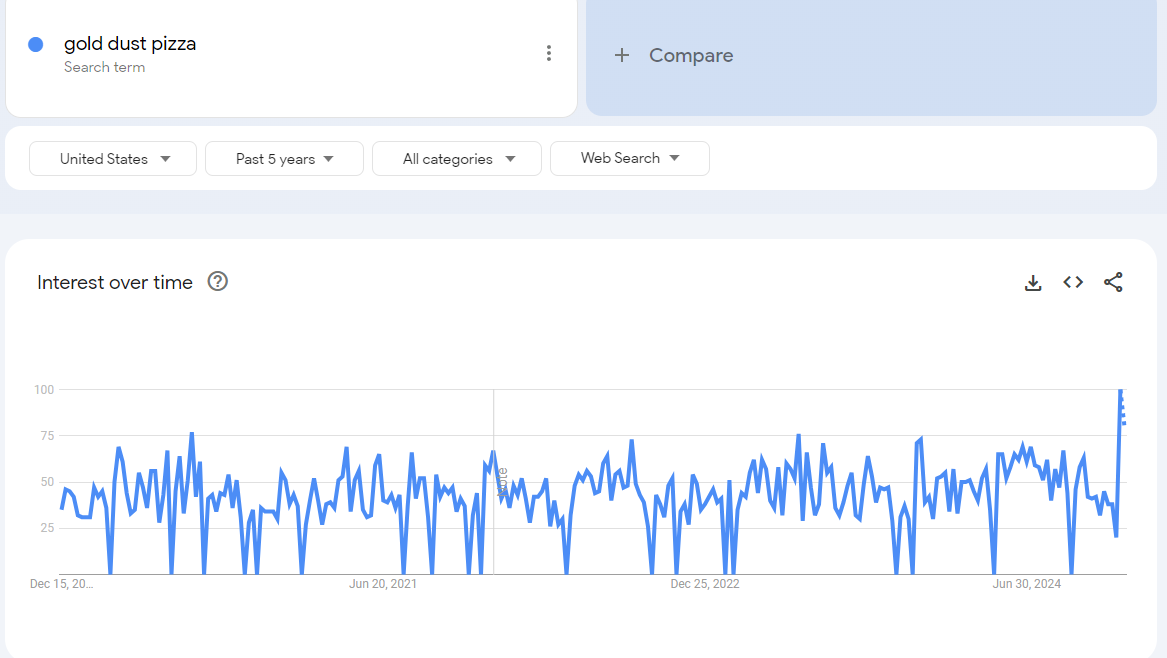
Task: Open the Web Search type dropdown
Action: 629,158
